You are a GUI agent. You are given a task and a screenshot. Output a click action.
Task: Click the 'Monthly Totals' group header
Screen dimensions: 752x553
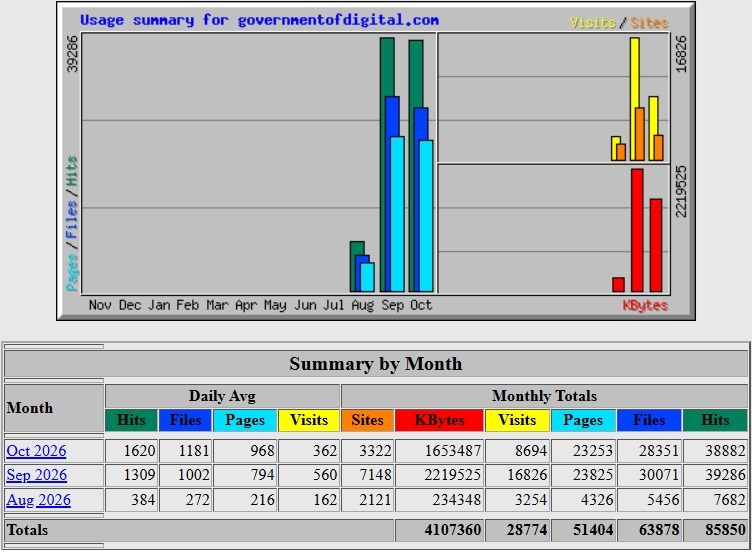544,396
